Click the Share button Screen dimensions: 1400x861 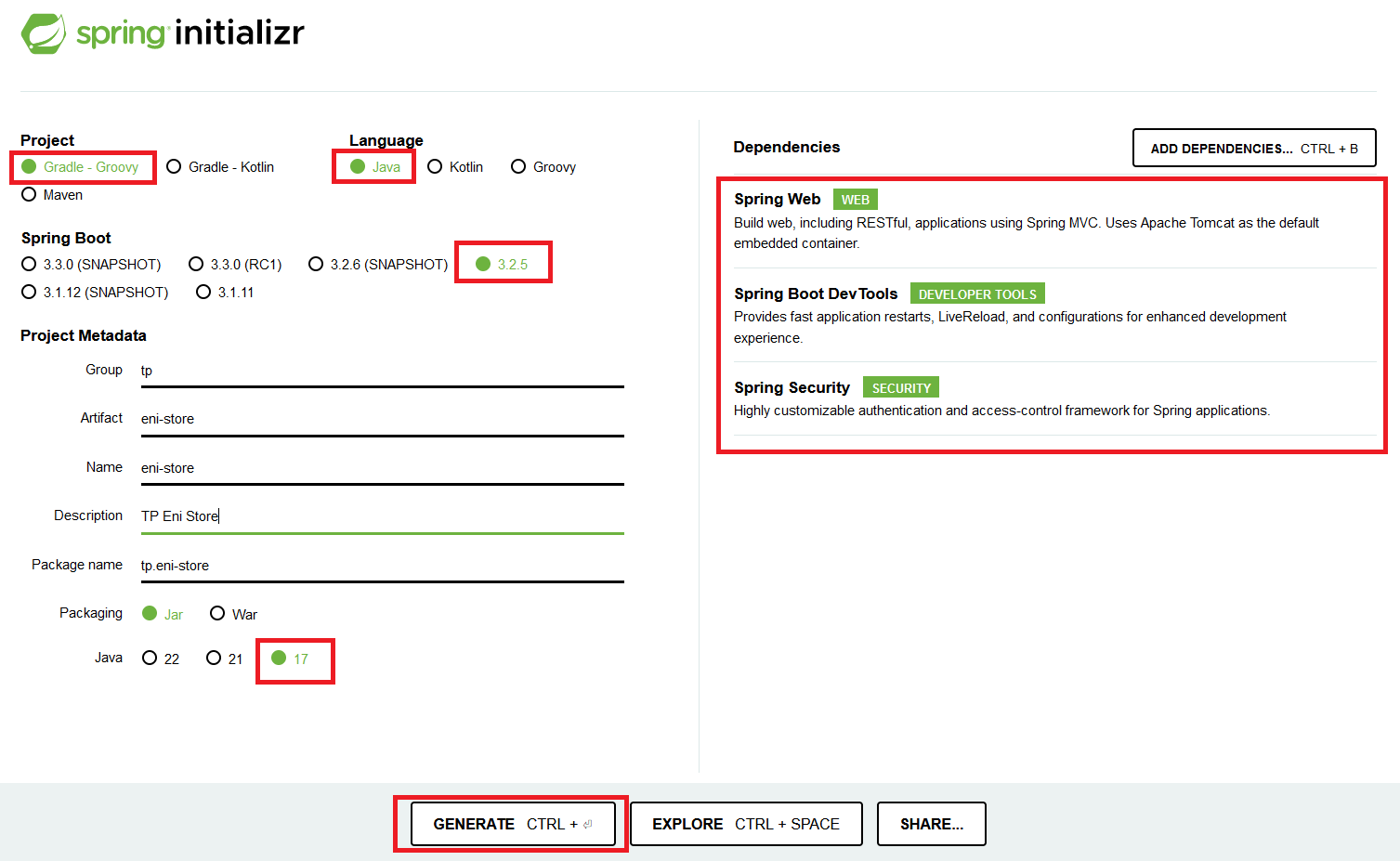point(931,824)
